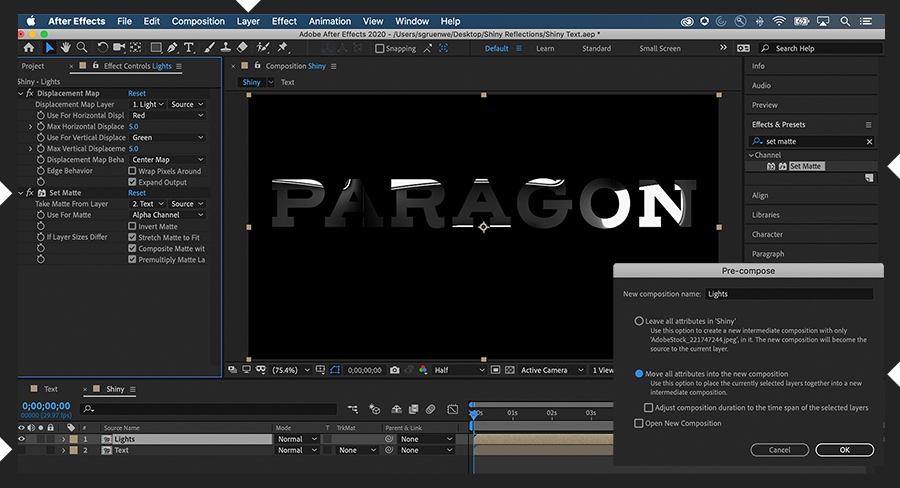The image size is (900, 488).
Task: Click the Home icon in the toolbar
Action: pyautogui.click(x=28, y=47)
